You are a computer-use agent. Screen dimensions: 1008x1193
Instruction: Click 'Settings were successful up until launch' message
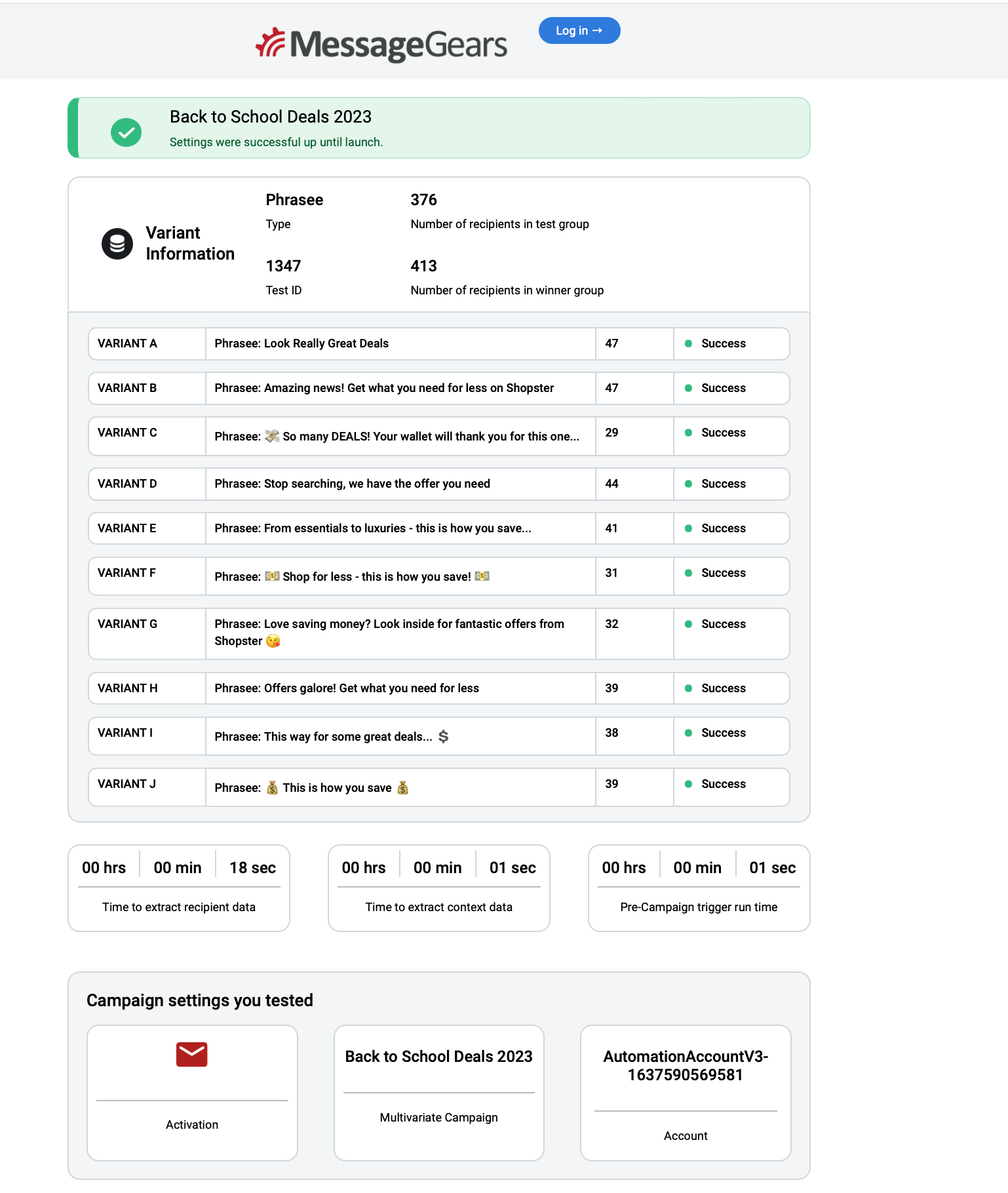(276, 142)
